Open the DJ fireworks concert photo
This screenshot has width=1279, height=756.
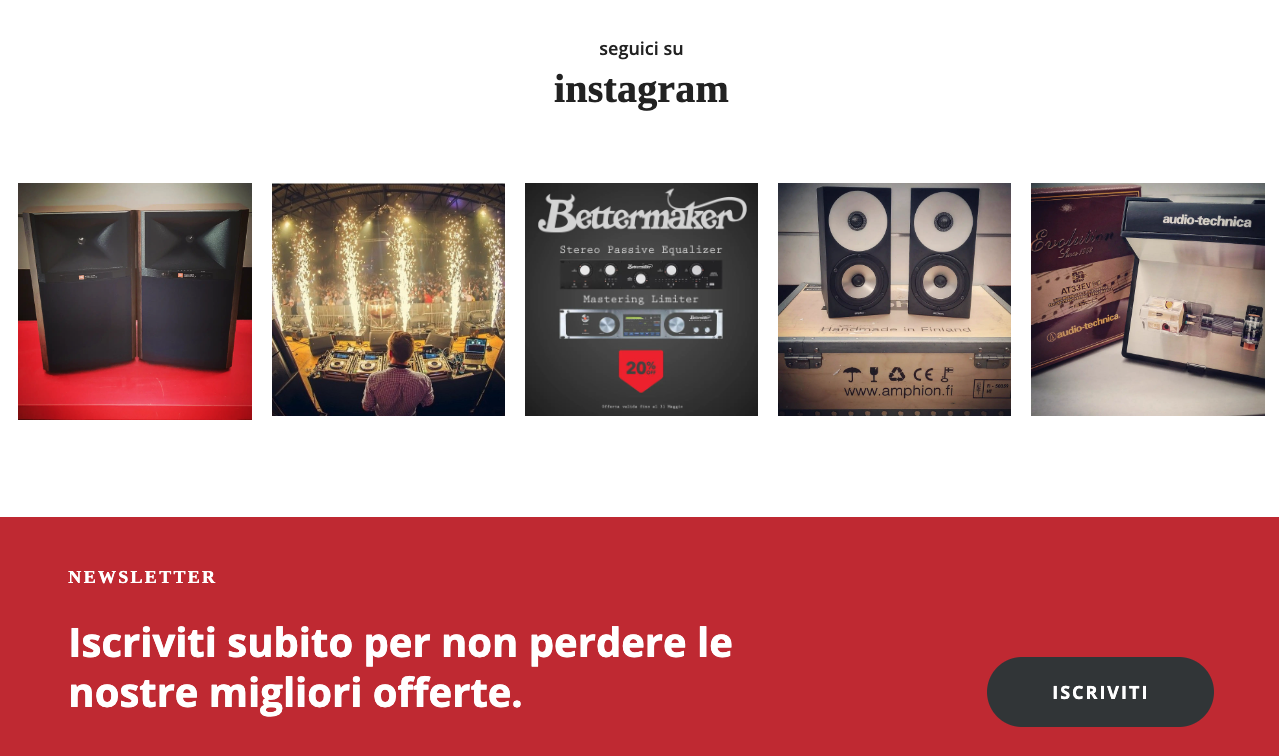click(388, 299)
